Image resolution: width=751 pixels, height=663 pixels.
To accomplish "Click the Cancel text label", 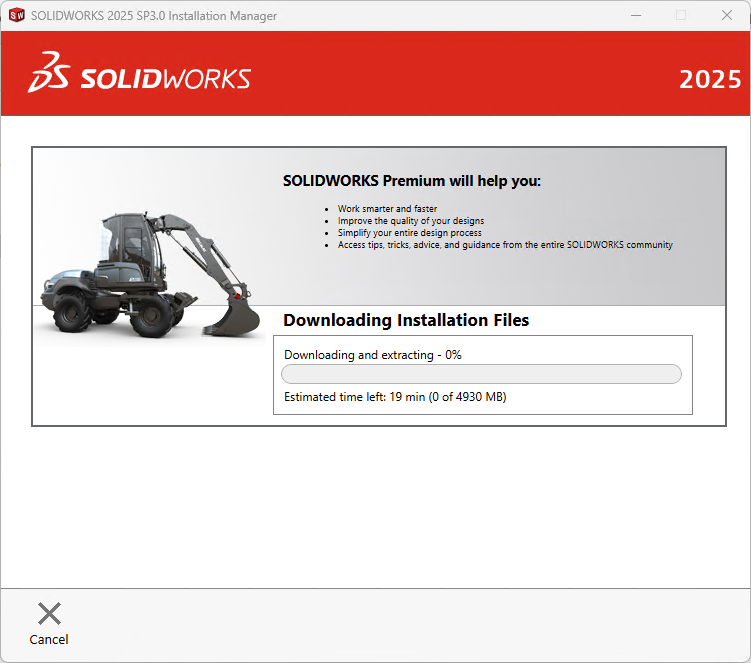I will tap(49, 640).
